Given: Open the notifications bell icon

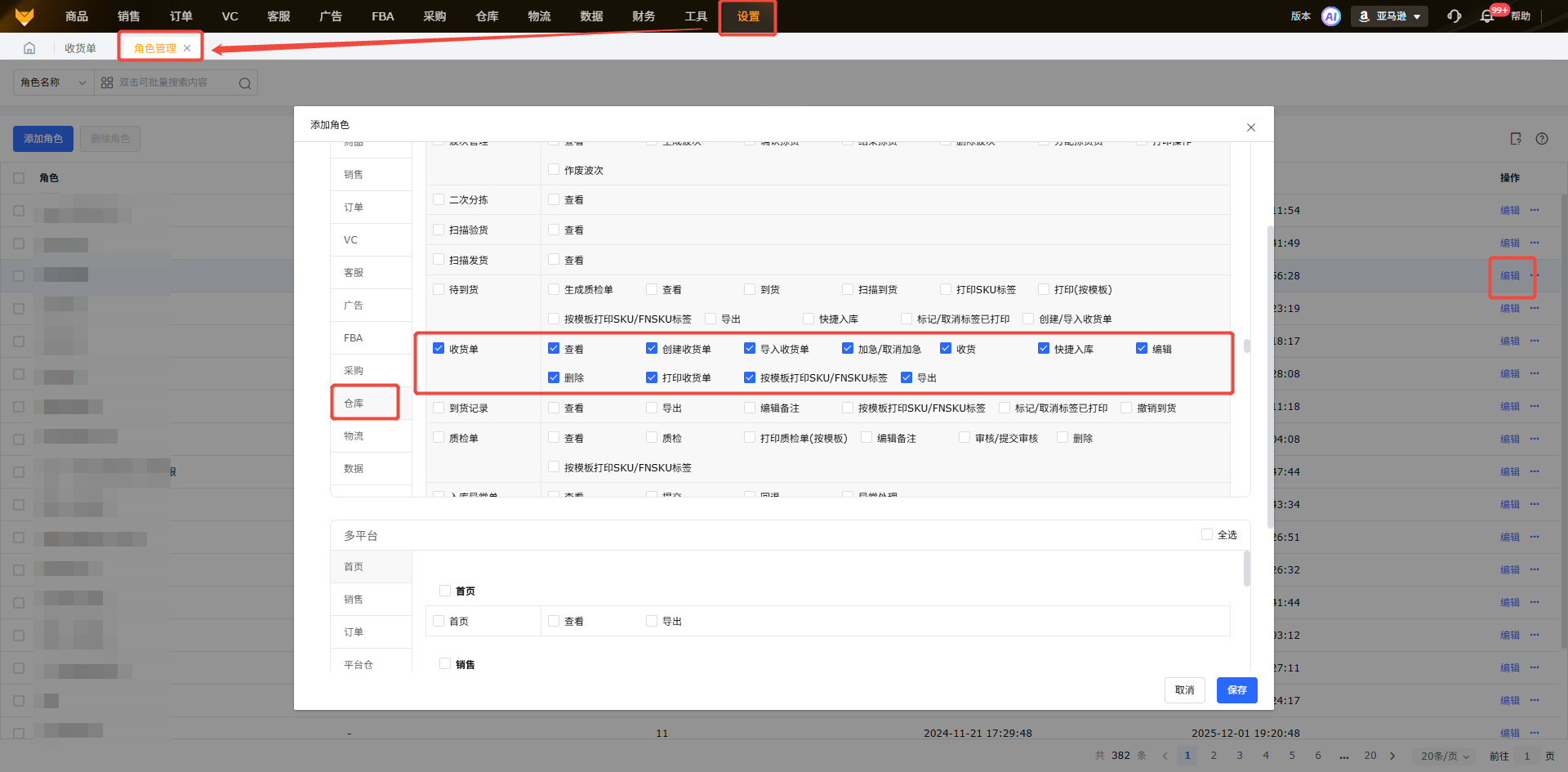Looking at the screenshot, I should click(1487, 16).
